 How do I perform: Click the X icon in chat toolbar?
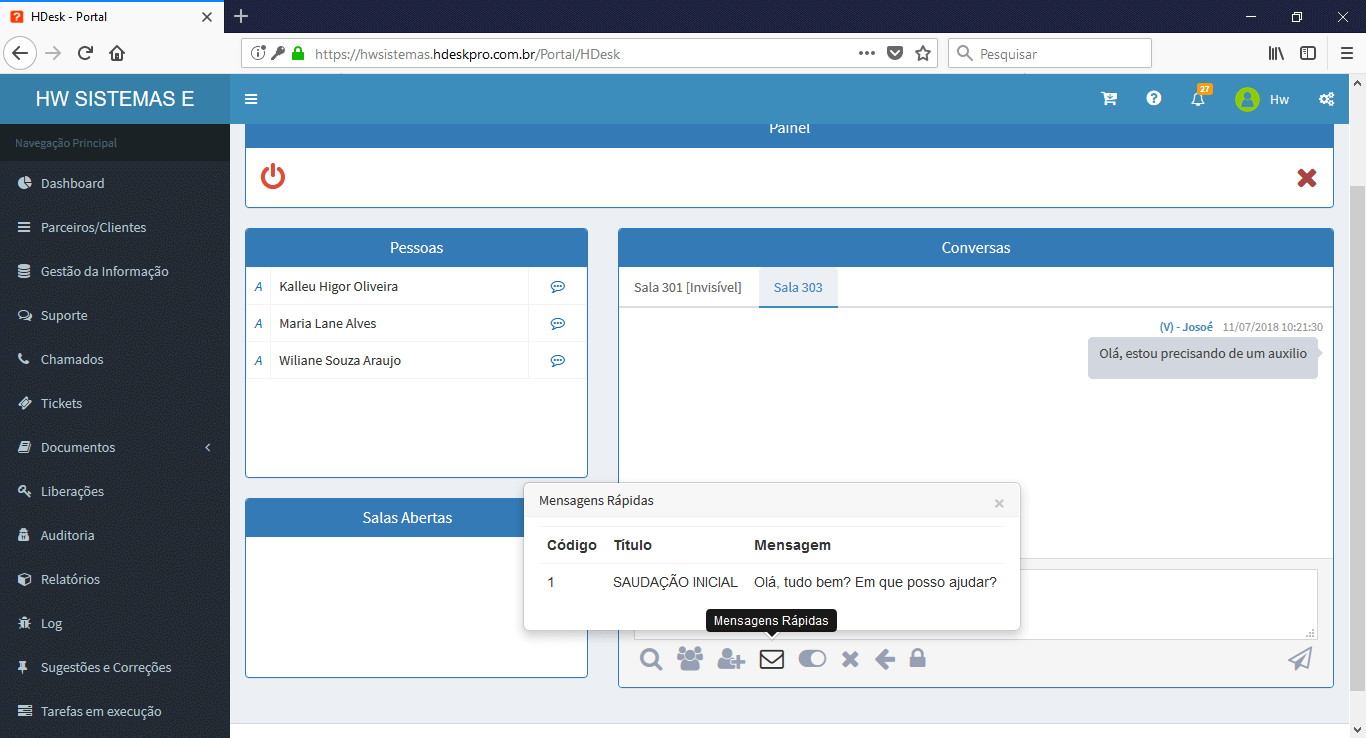coord(850,659)
